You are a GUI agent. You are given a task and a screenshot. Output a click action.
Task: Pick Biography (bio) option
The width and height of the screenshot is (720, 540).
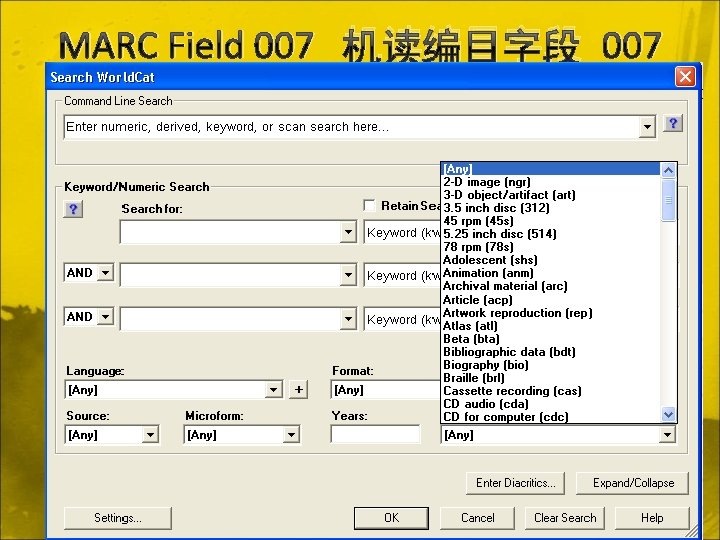(551, 365)
